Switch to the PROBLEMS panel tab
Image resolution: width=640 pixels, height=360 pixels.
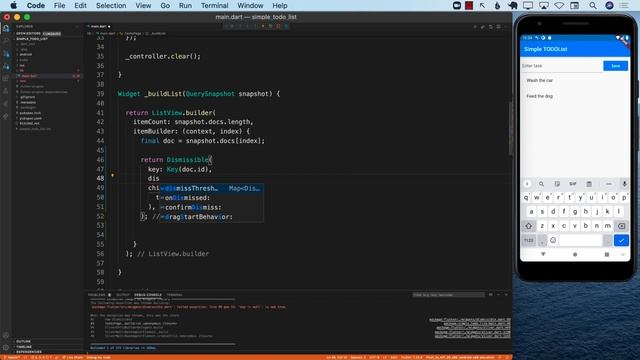click(x=97, y=295)
